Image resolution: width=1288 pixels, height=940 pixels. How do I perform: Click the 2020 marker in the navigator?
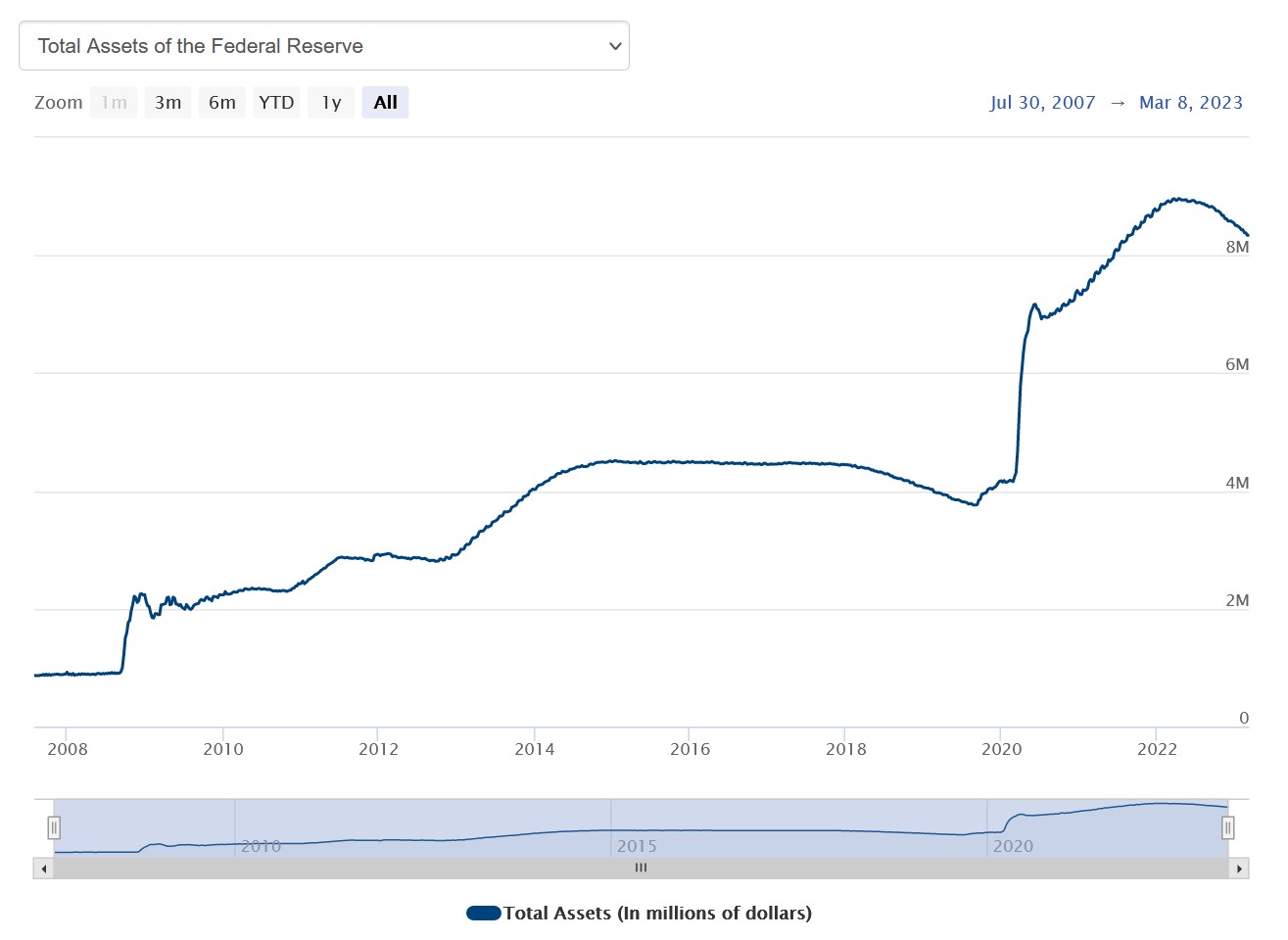[1013, 846]
